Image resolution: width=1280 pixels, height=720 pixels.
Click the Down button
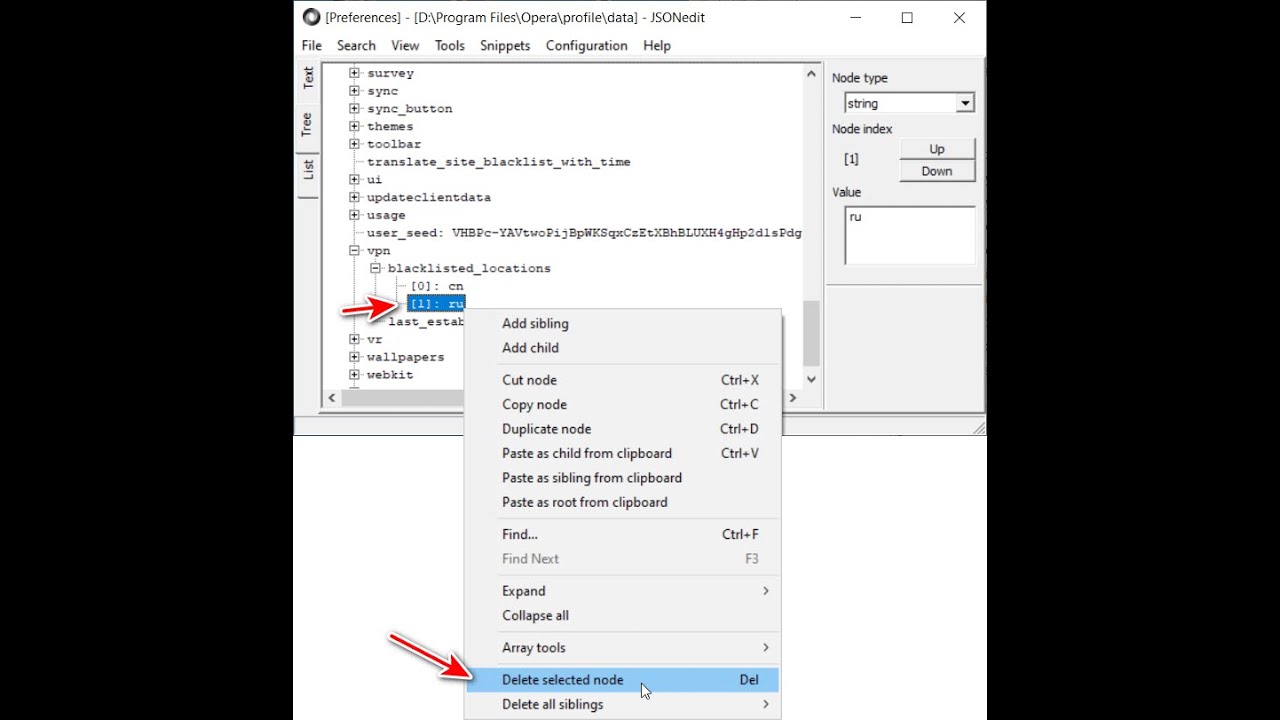tap(937, 171)
